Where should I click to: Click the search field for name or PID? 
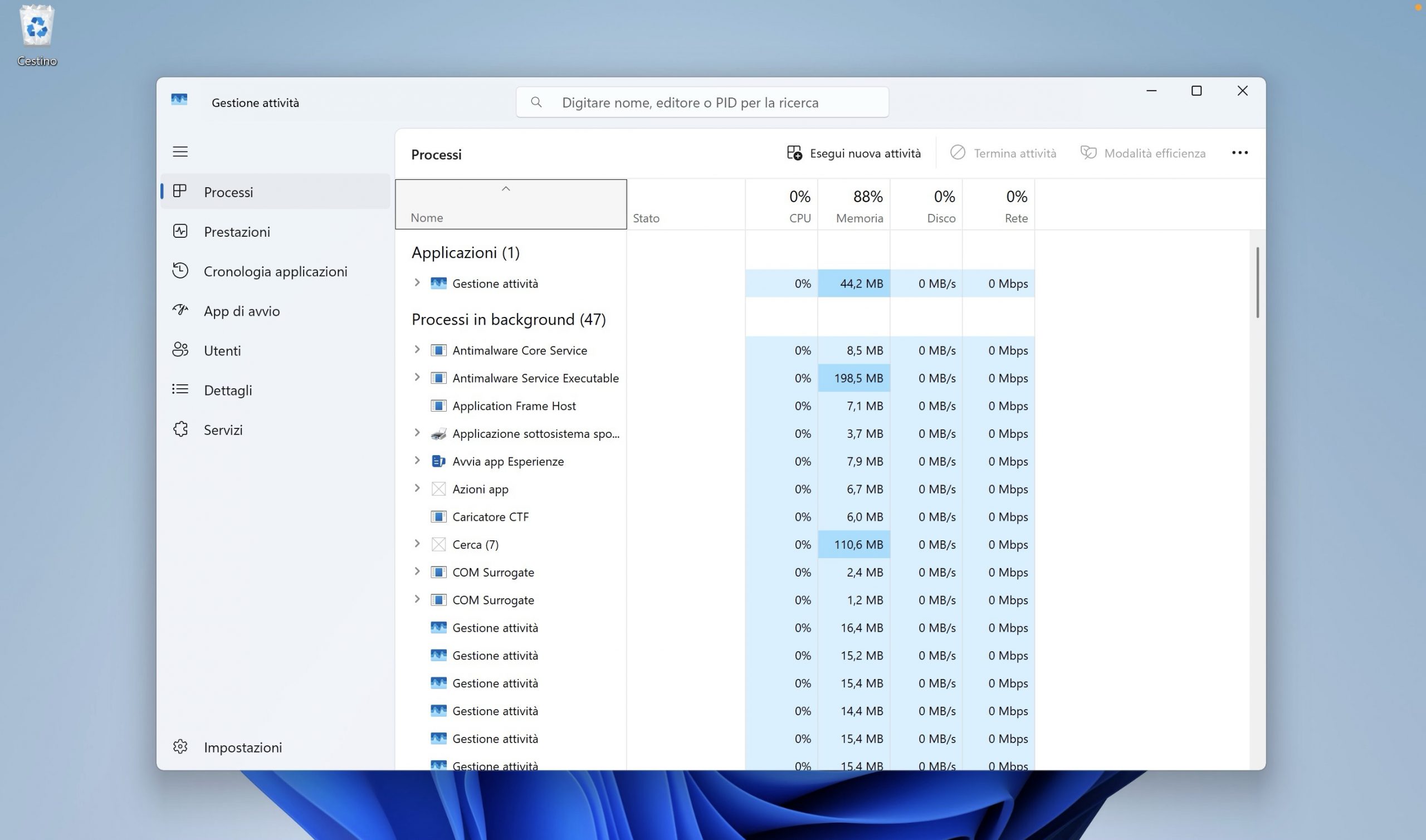tap(702, 102)
